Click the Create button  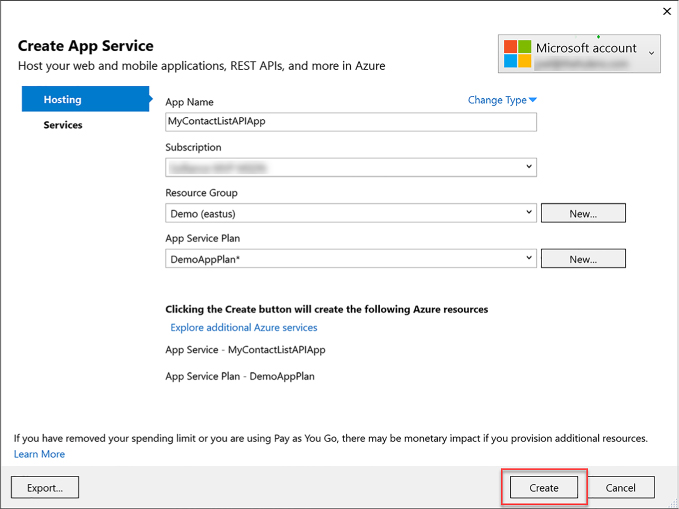(x=543, y=487)
